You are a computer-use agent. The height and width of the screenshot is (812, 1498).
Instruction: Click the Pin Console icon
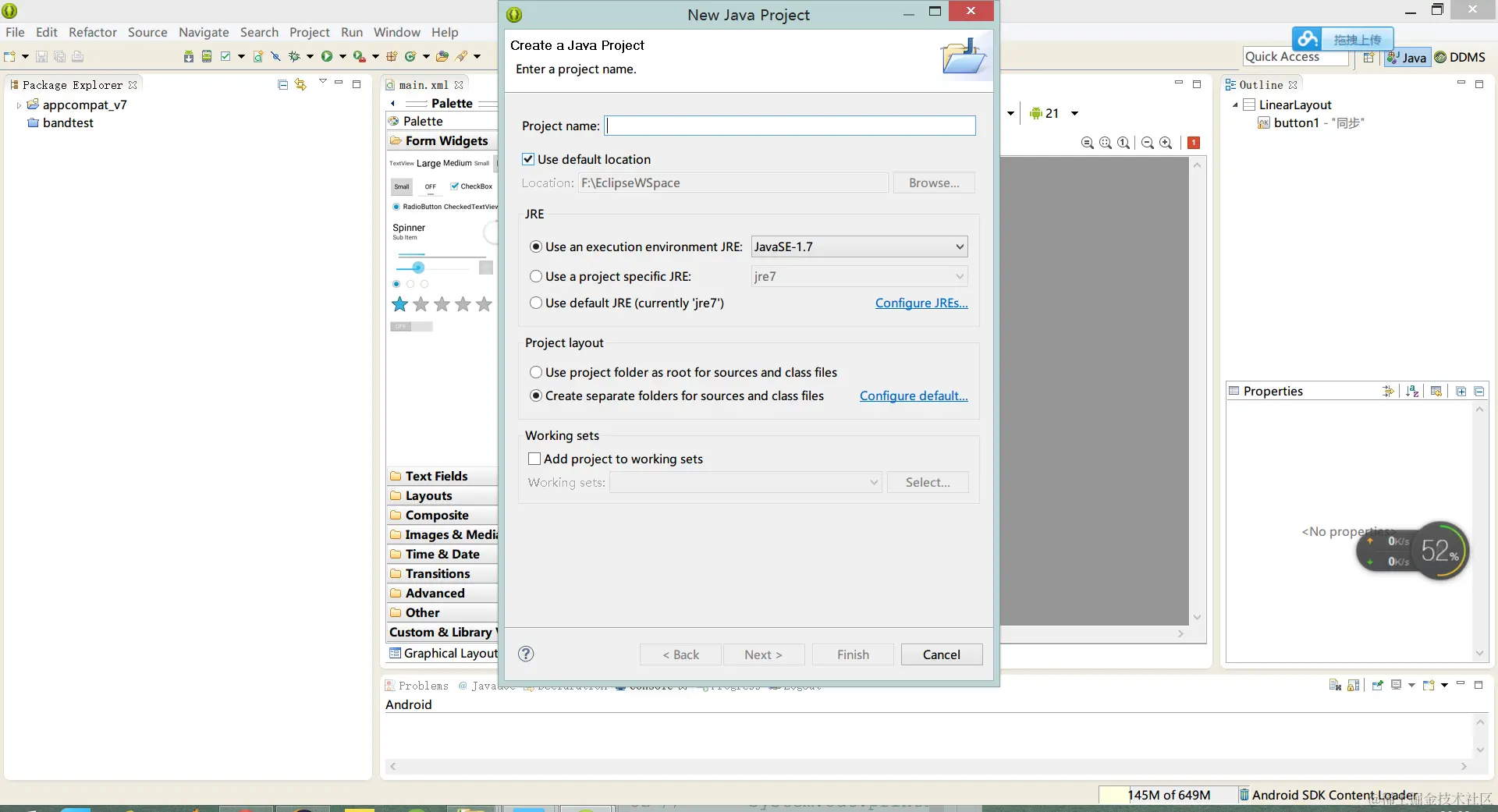1377,685
